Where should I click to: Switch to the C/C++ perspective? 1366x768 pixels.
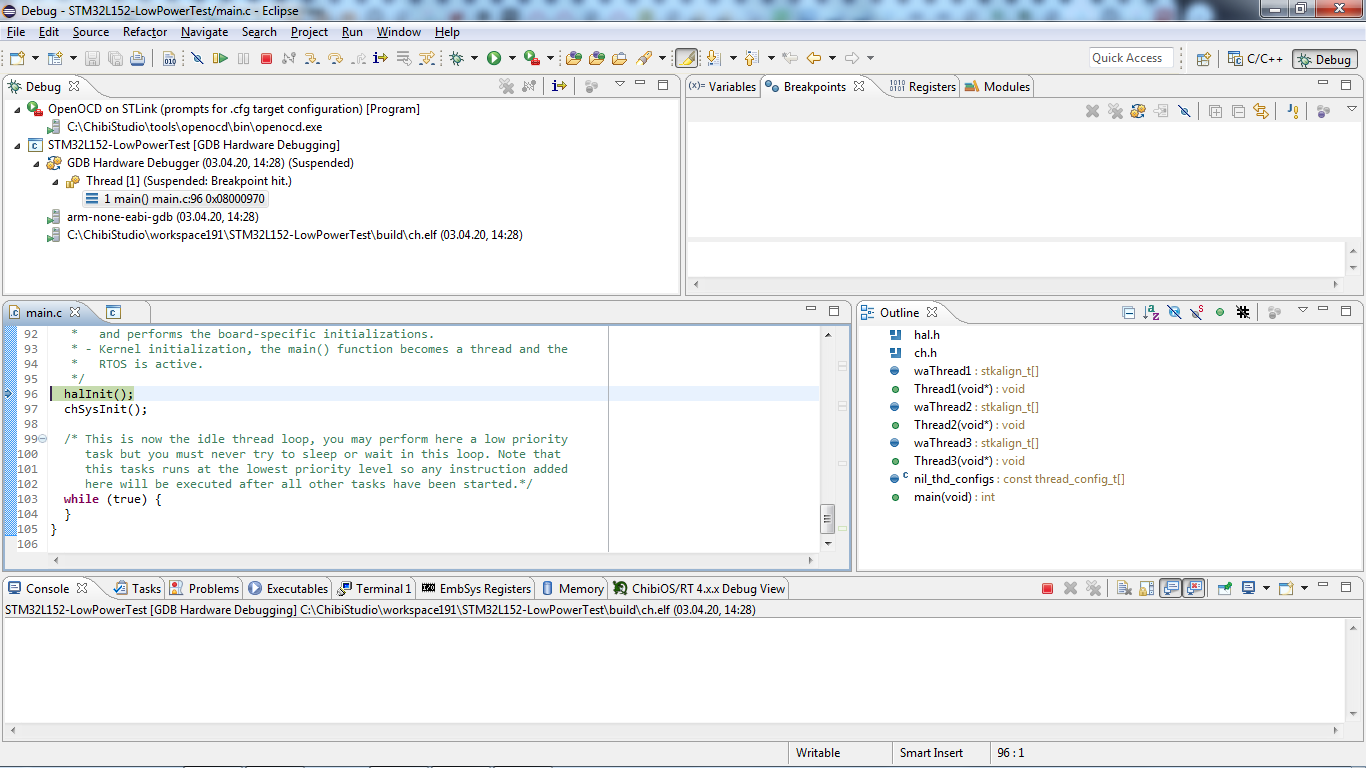coord(1256,59)
